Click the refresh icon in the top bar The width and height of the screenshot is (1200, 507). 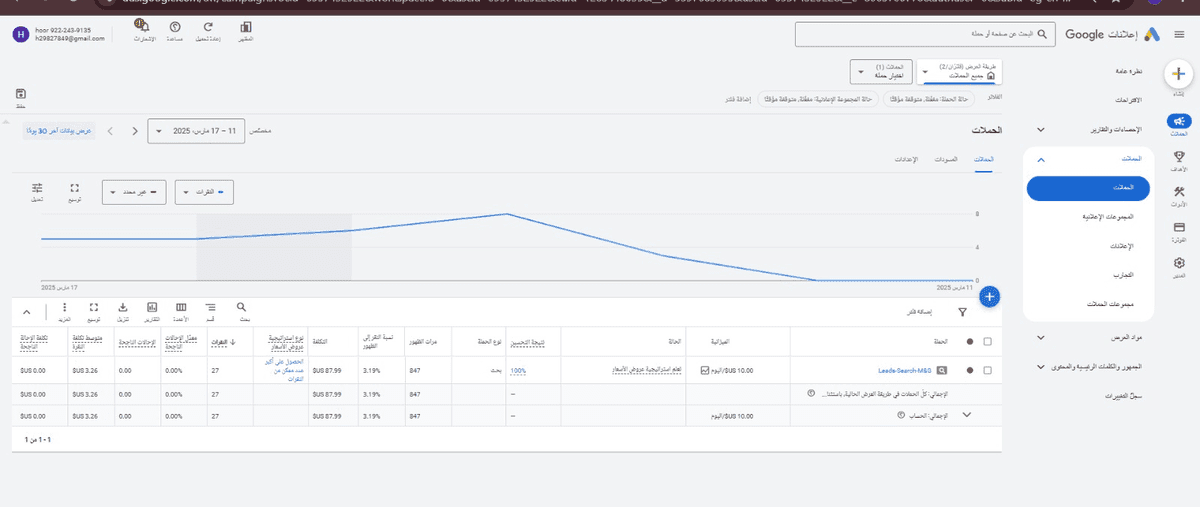pyautogui.click(x=207, y=30)
